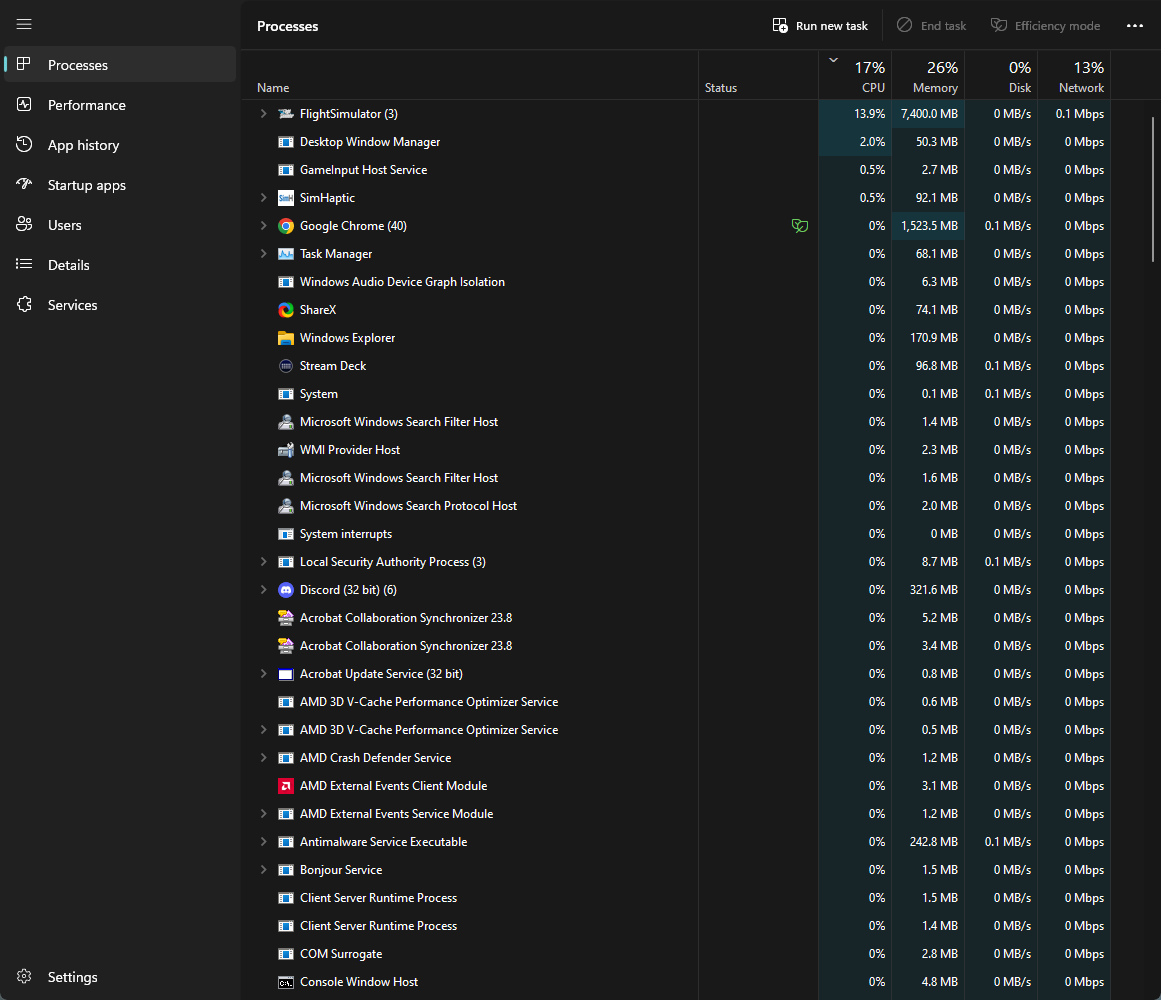Open the three-dot more options icon

(x=1134, y=26)
